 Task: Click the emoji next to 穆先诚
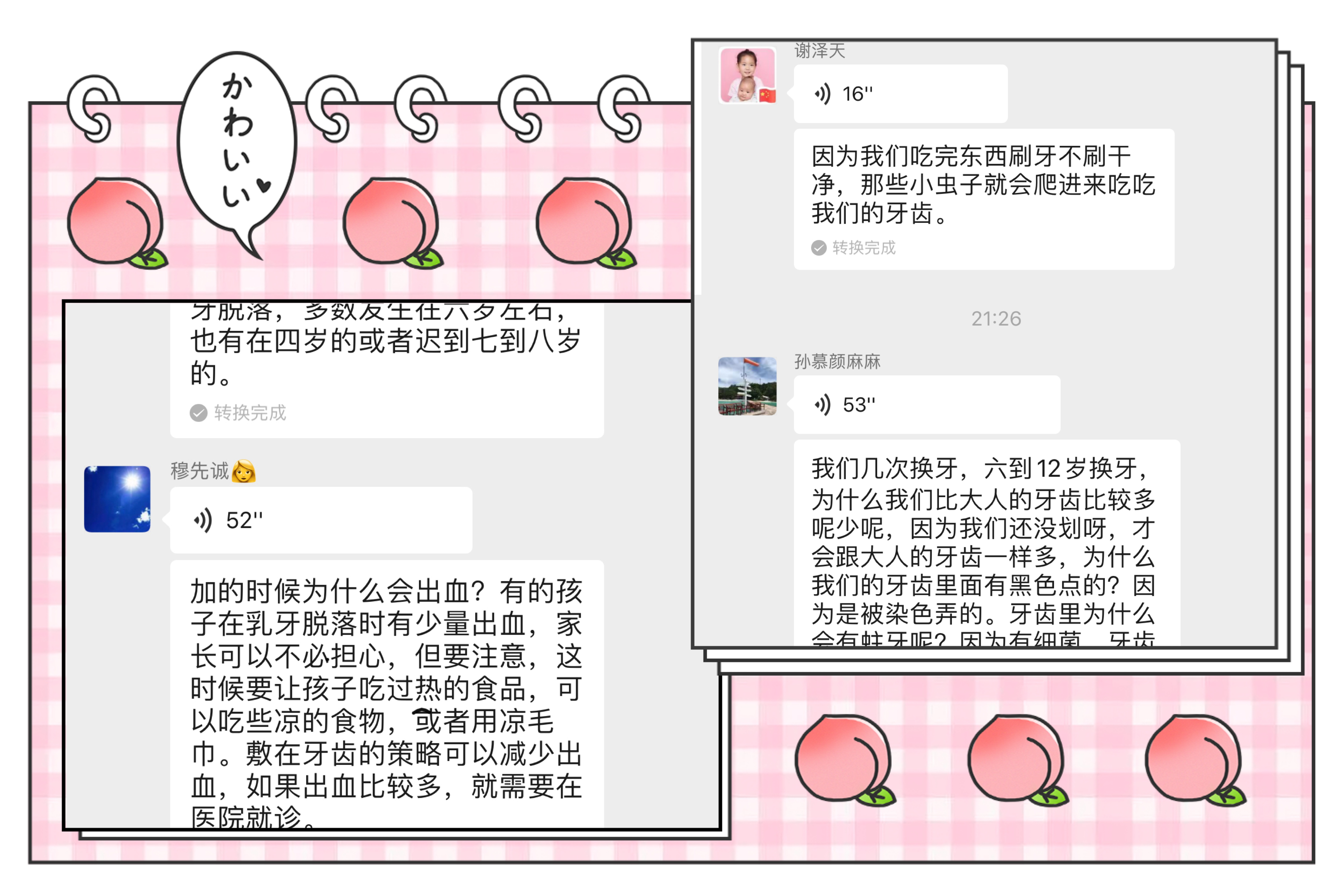click(x=243, y=471)
